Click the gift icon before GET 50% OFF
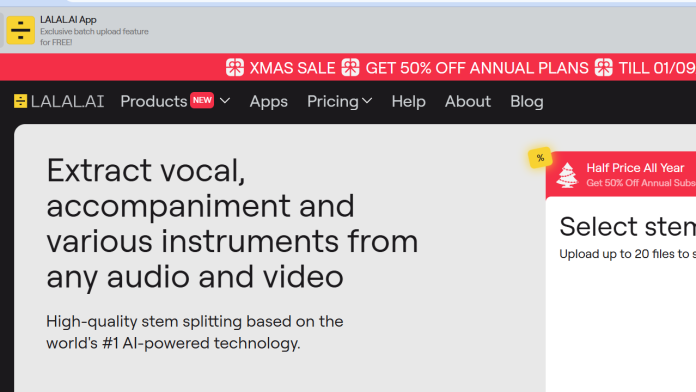The height and width of the screenshot is (392, 696). click(x=350, y=67)
